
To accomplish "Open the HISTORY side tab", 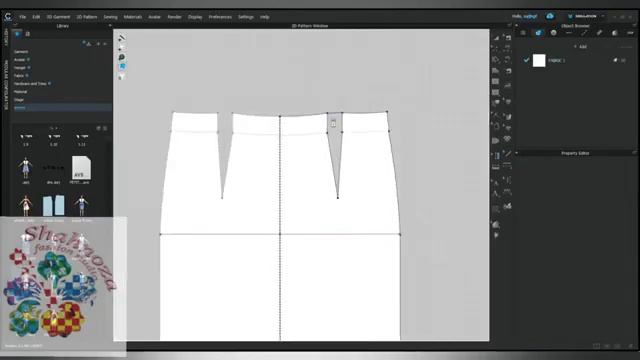I will pyautogui.click(x=6, y=38).
